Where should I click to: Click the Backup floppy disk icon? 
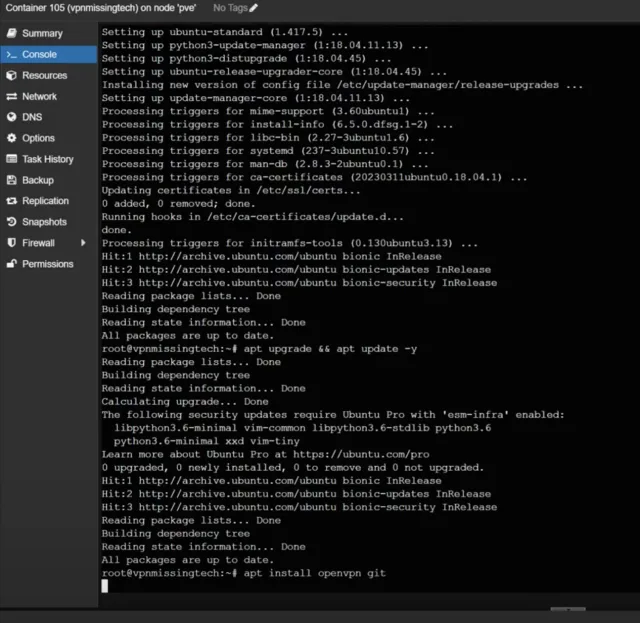point(12,180)
